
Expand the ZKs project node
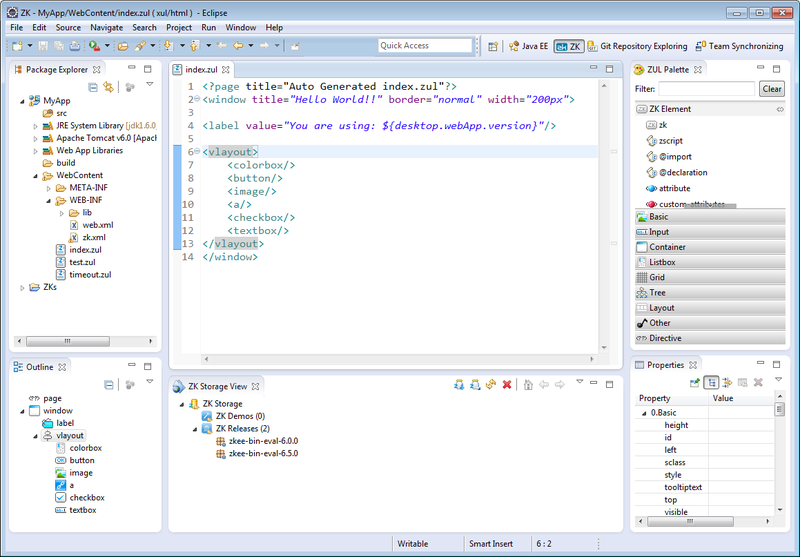pyautogui.click(x=23, y=288)
